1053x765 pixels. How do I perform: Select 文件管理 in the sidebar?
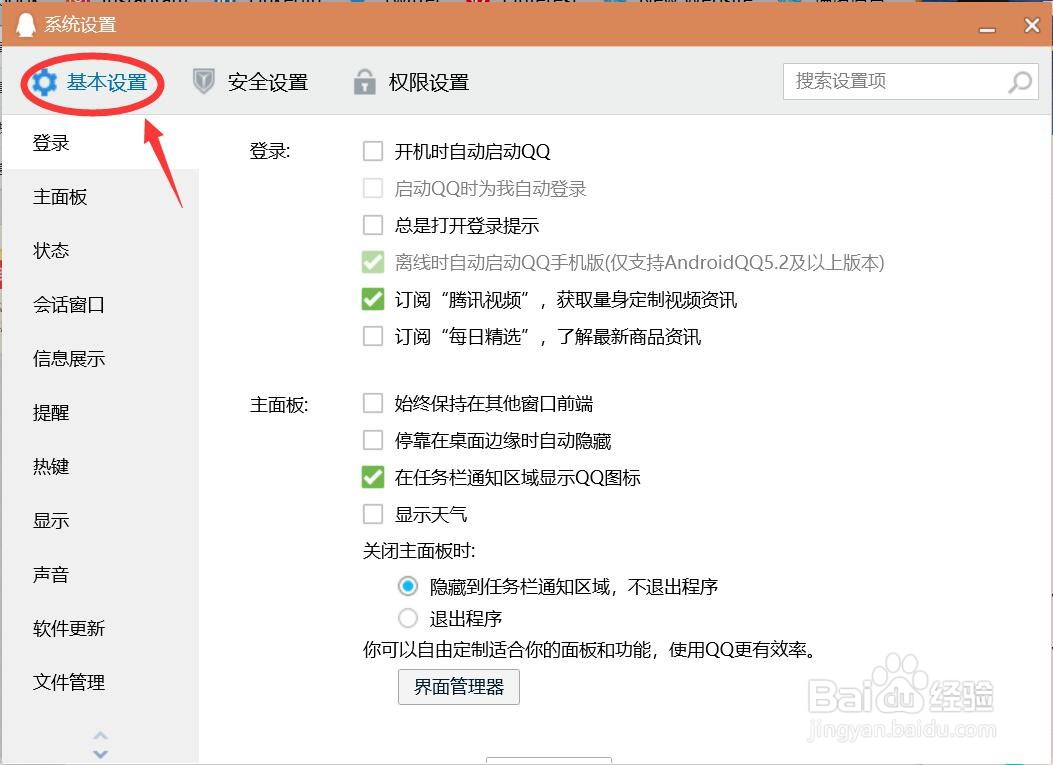[x=101, y=682]
